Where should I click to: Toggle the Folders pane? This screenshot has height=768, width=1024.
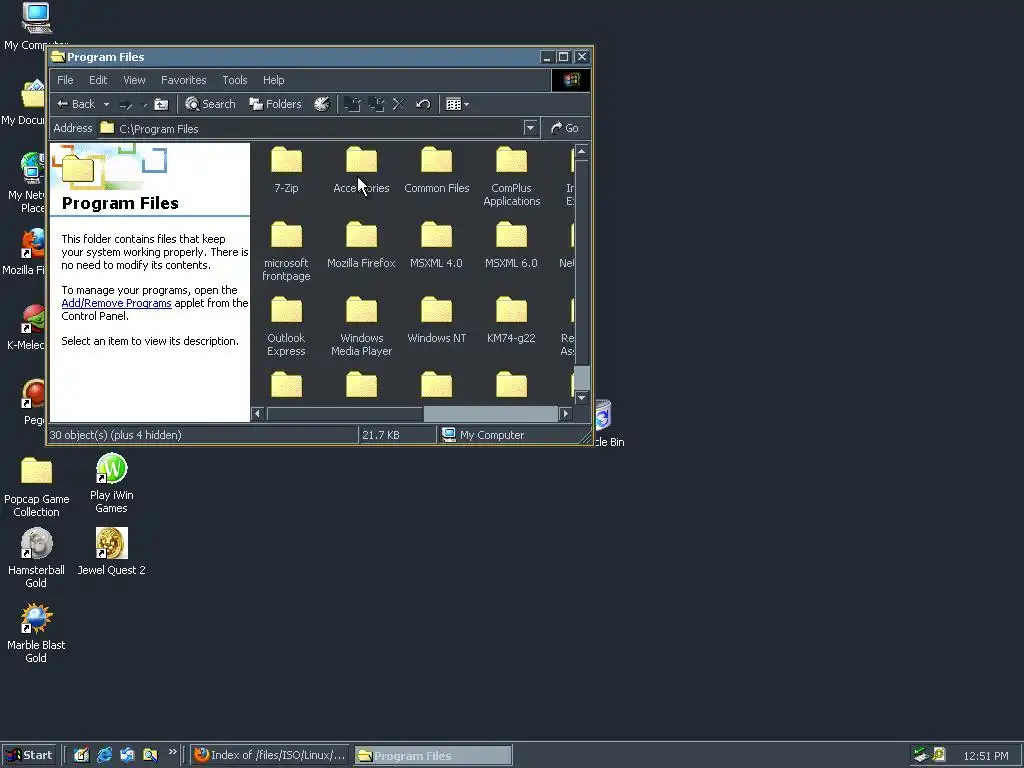coord(276,104)
